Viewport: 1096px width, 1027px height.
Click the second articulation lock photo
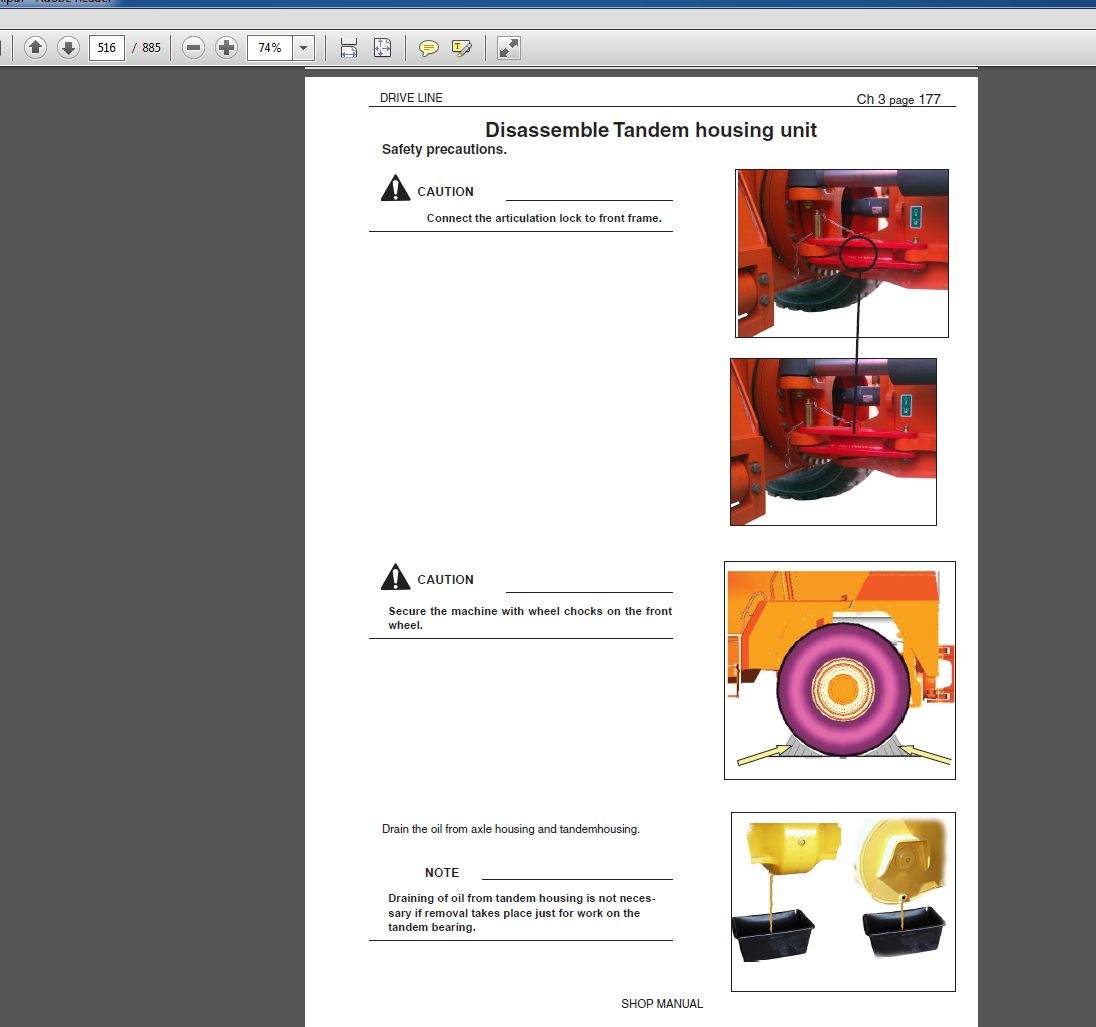pyautogui.click(x=833, y=442)
